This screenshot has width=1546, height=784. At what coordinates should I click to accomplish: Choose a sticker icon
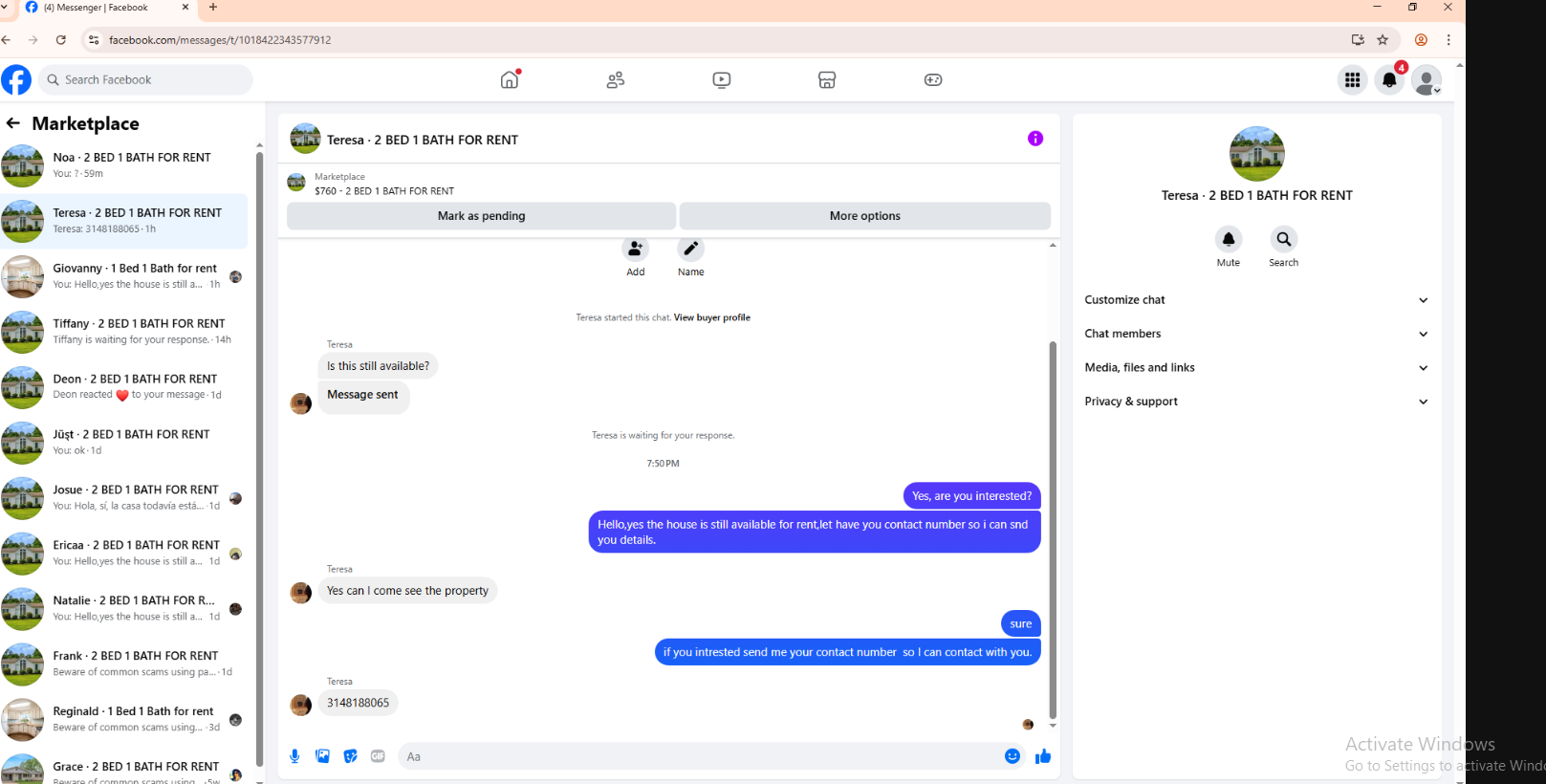[351, 756]
